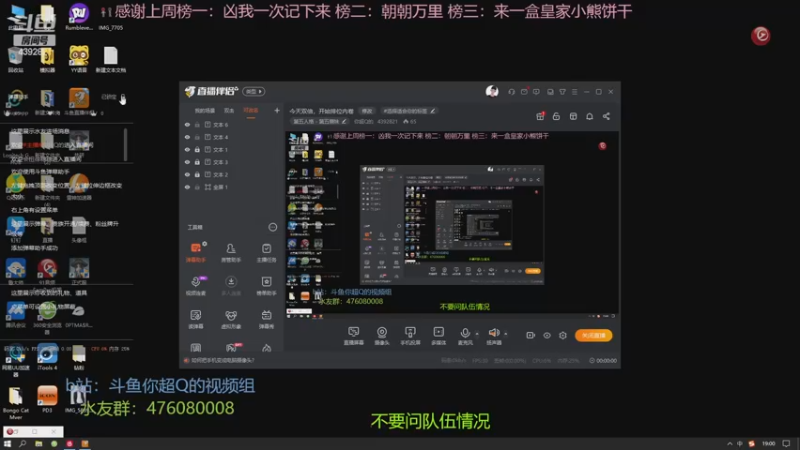Toggle the lock on 文本 1 layer
Screen dimensions: 800x450
[x=197, y=149]
